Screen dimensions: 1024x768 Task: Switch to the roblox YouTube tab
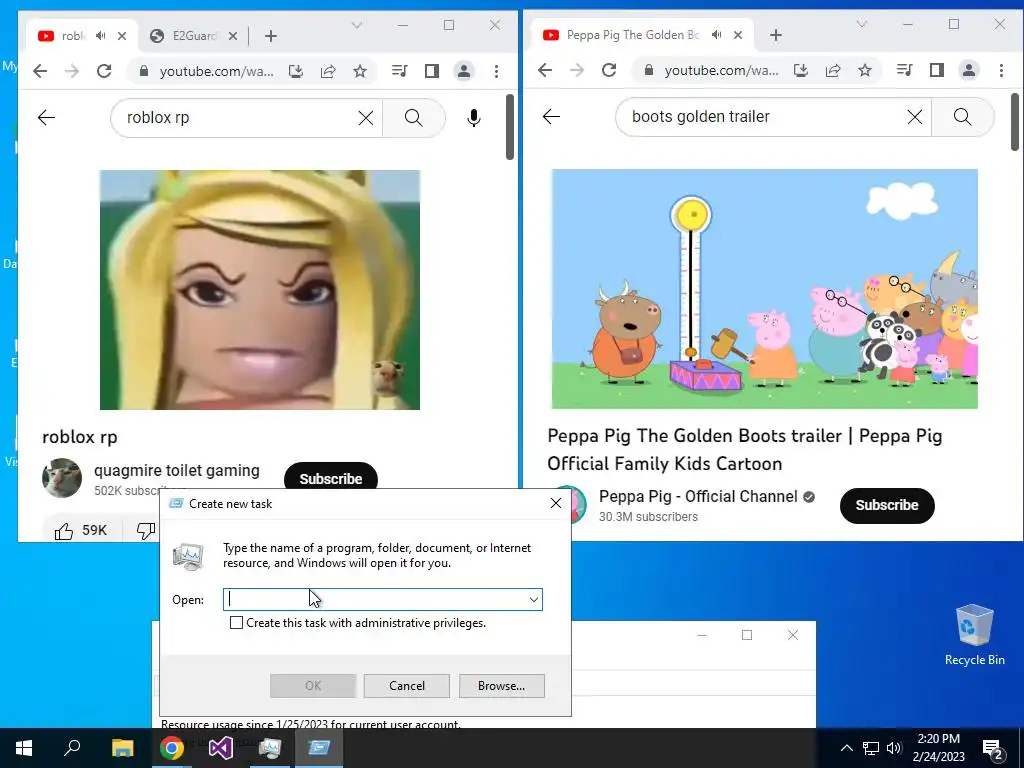pyautogui.click(x=81, y=36)
